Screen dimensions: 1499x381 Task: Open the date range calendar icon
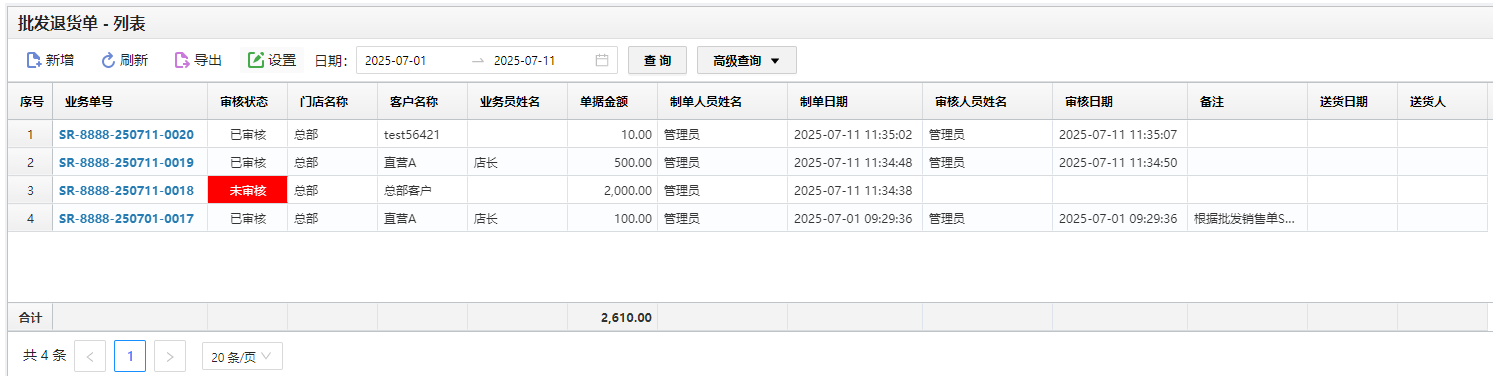602,60
